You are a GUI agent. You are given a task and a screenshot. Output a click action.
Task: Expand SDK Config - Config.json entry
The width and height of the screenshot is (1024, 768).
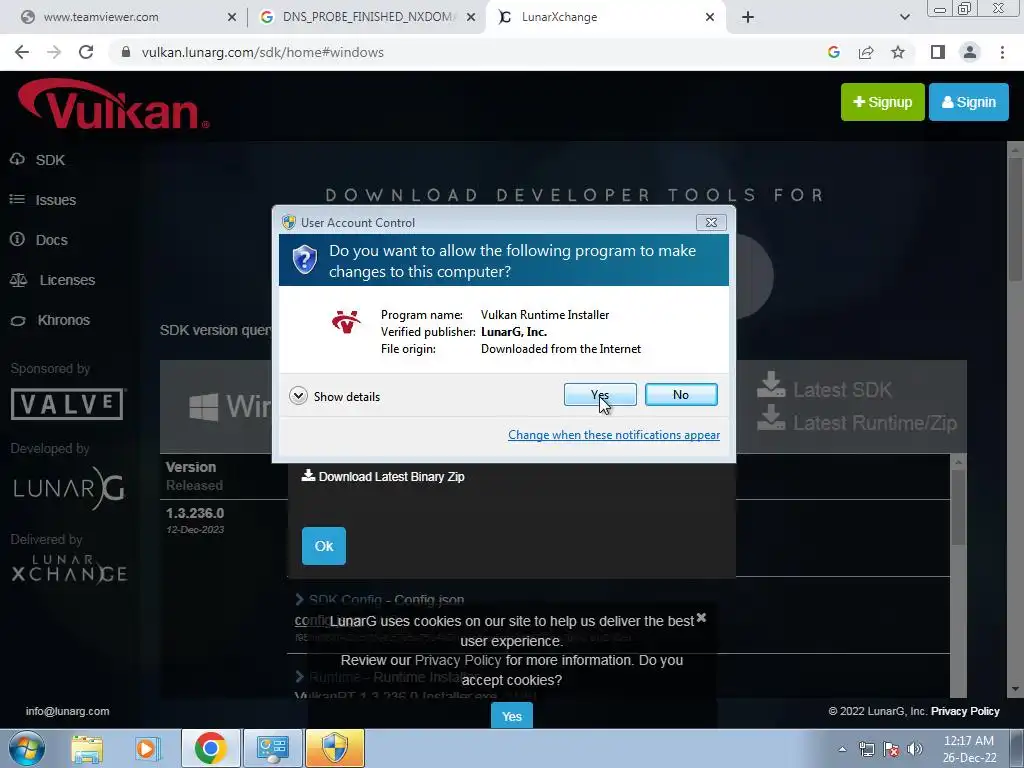(379, 600)
